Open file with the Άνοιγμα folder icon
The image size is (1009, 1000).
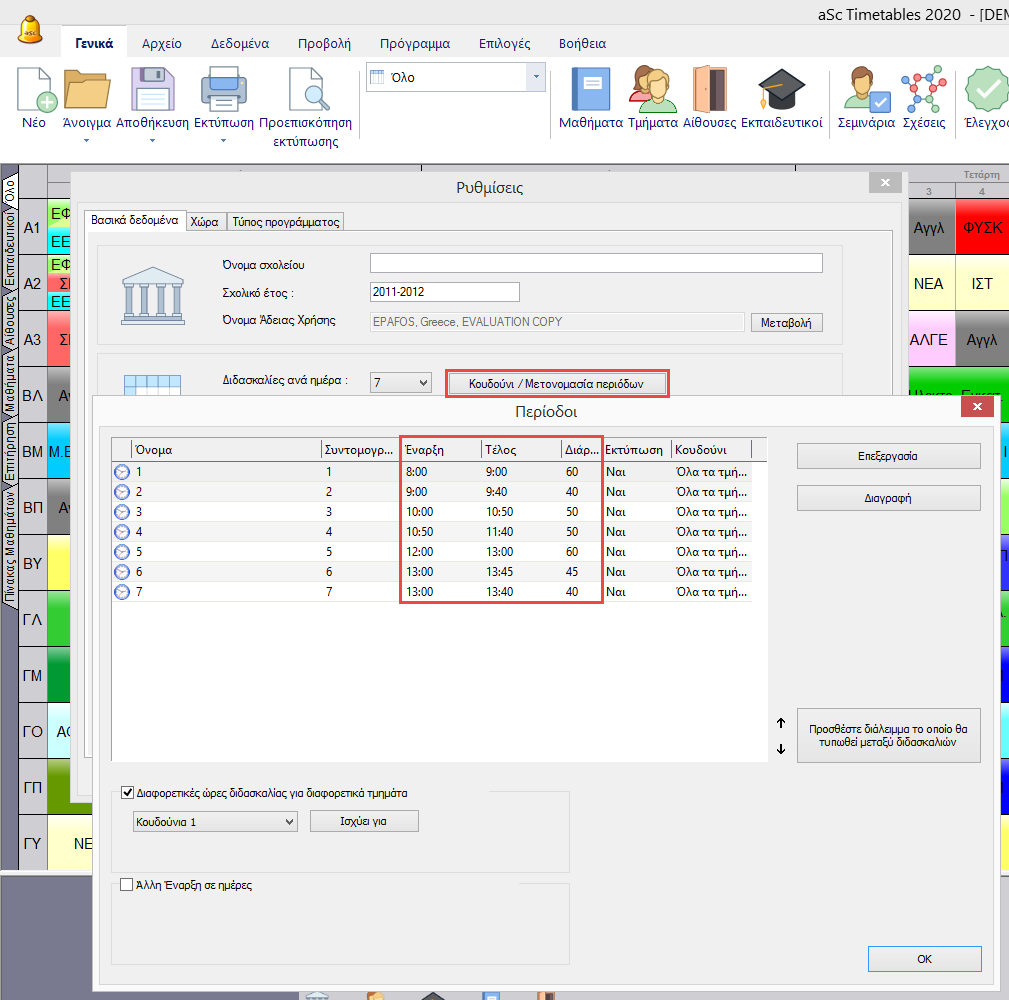pyautogui.click(x=87, y=90)
